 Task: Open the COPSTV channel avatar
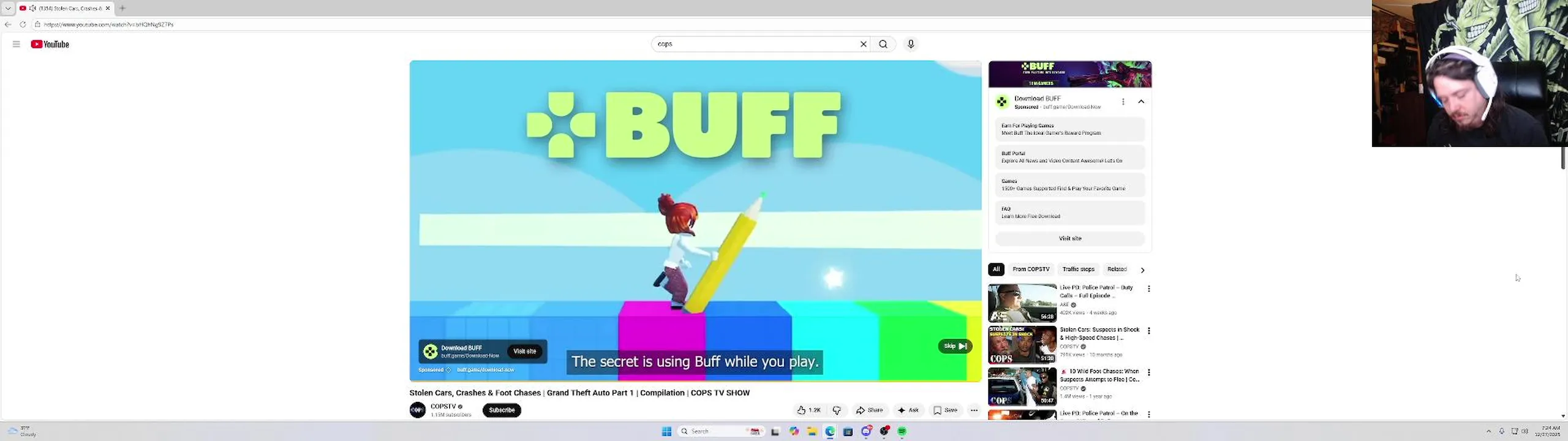tap(418, 410)
